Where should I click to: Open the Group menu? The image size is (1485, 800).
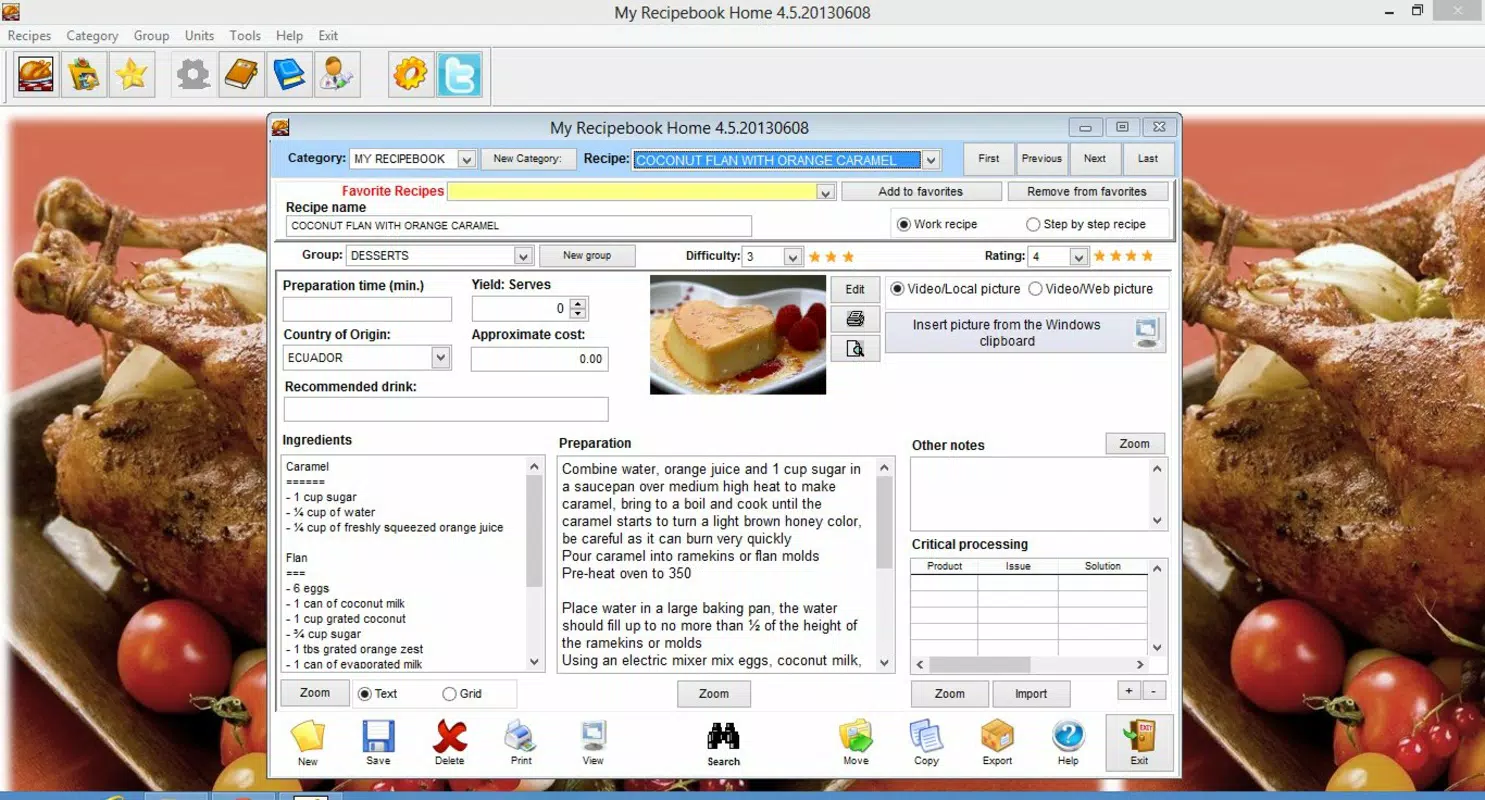[151, 35]
